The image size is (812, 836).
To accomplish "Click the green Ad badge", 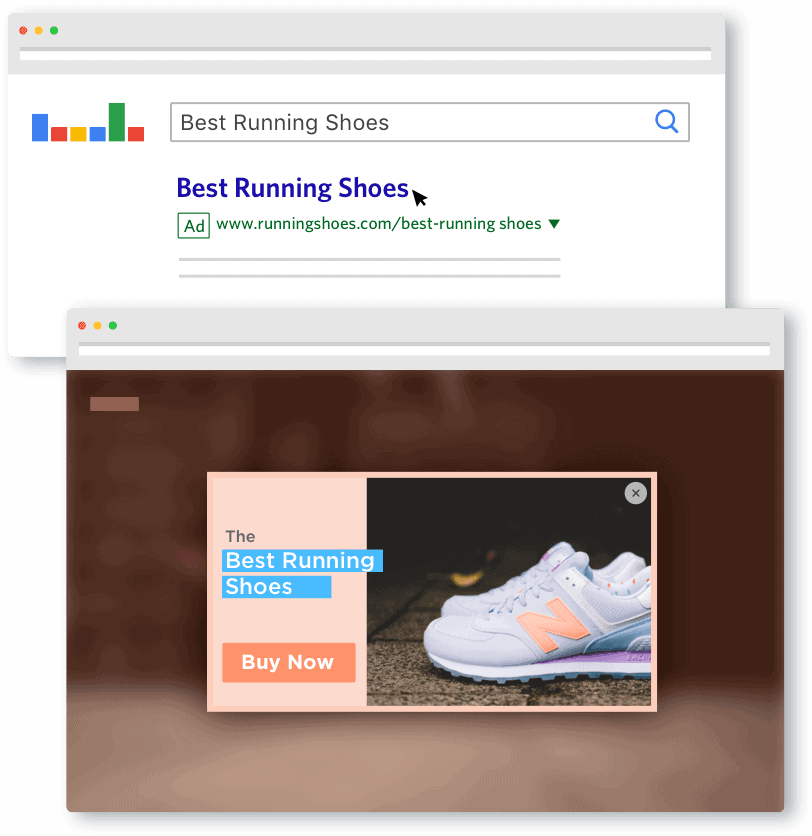I will [194, 226].
